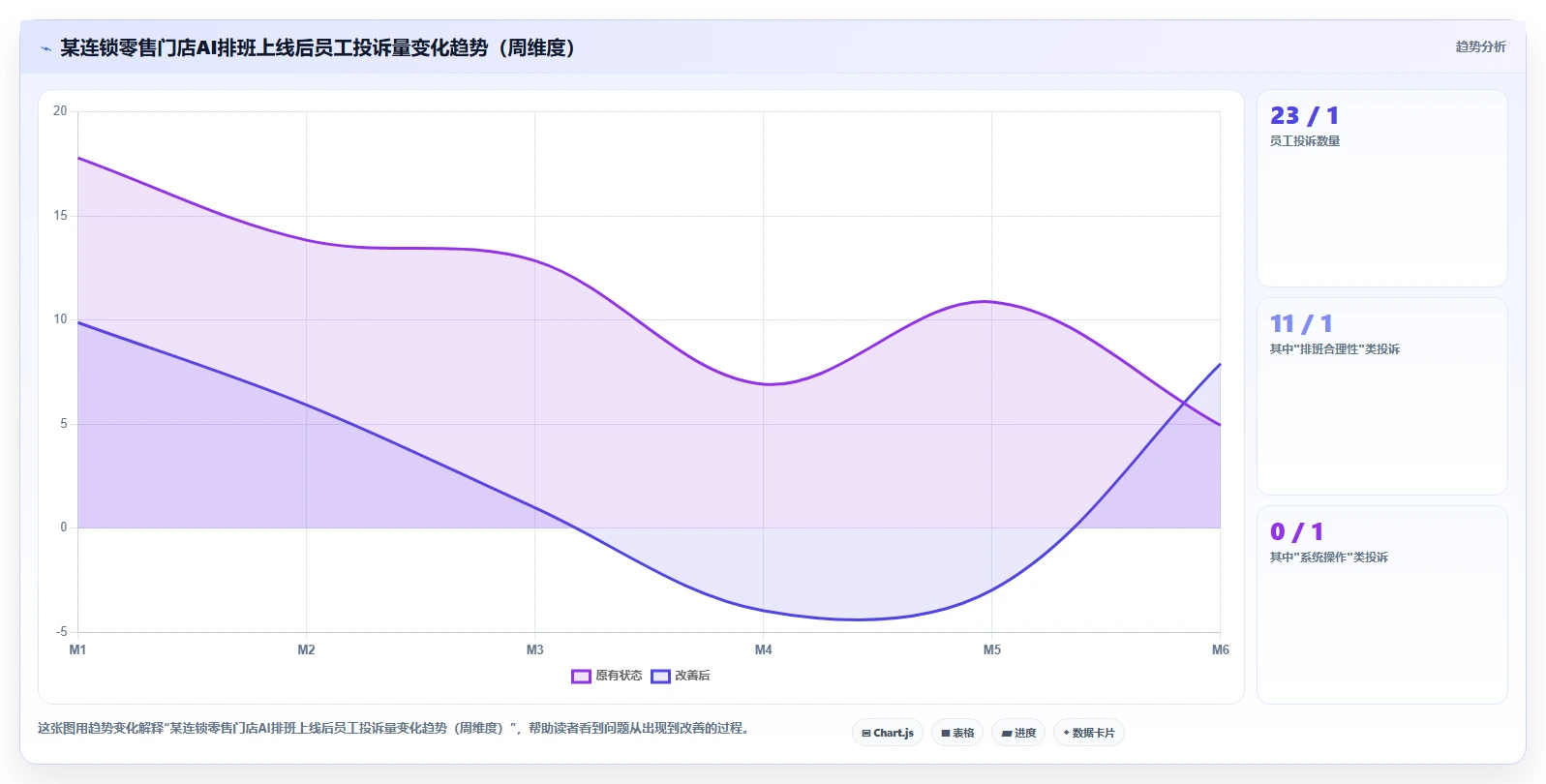Click the 趋势分析 label in header

(1480, 46)
